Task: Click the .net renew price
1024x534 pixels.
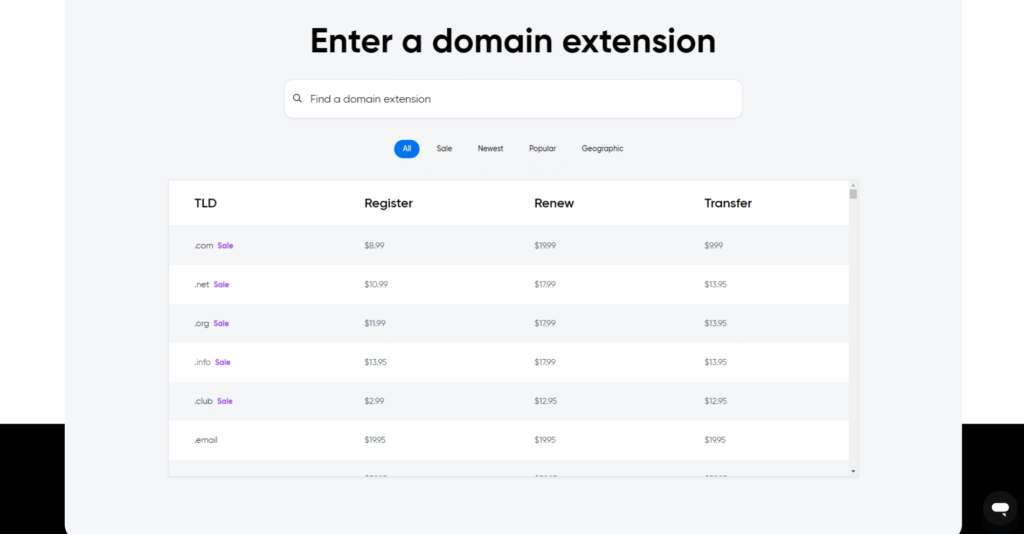Action: pos(545,285)
